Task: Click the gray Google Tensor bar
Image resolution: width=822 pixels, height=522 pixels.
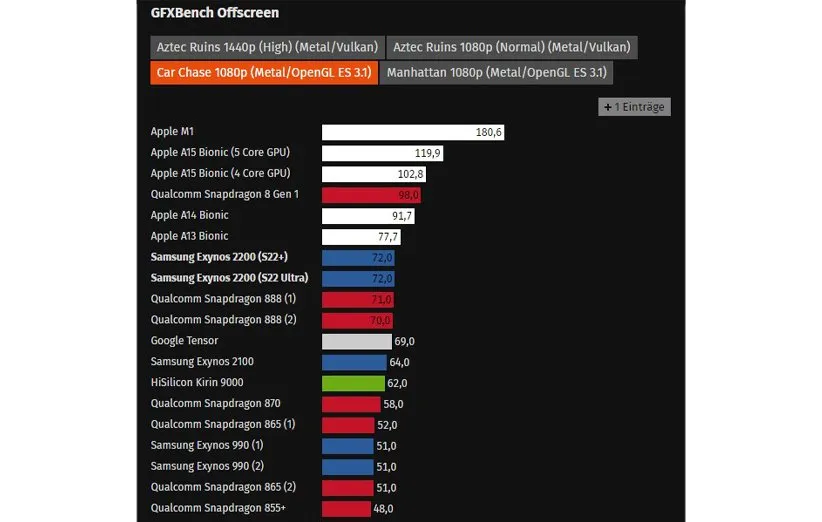Action: coord(356,341)
